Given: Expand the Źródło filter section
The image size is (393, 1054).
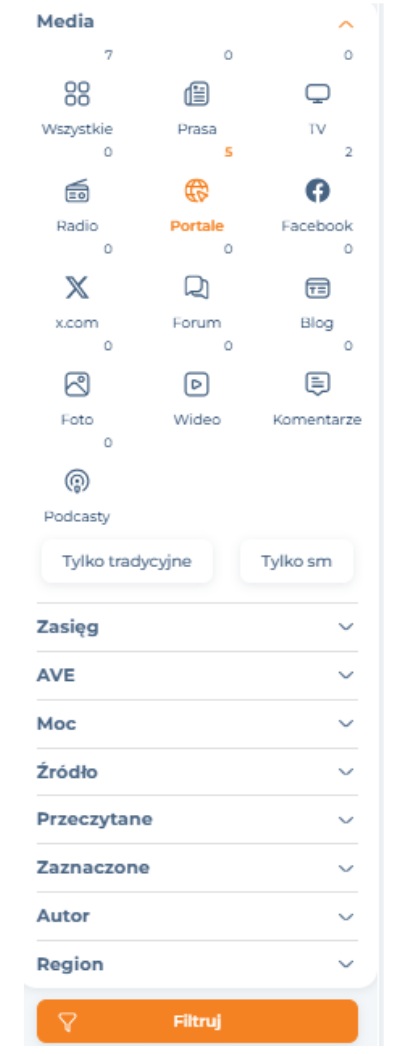Looking at the screenshot, I should pyautogui.click(x=197, y=772).
